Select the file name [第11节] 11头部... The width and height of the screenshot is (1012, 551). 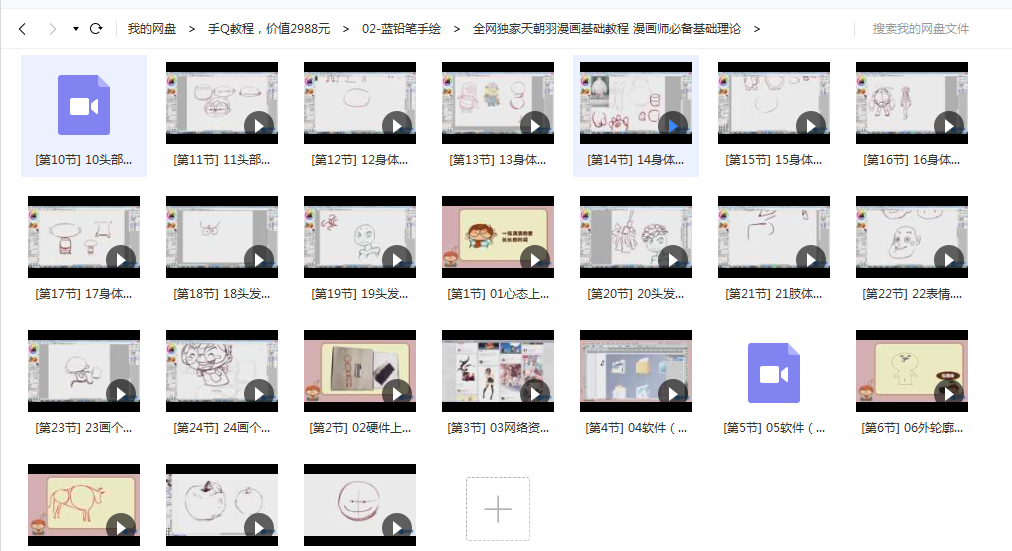(222, 160)
